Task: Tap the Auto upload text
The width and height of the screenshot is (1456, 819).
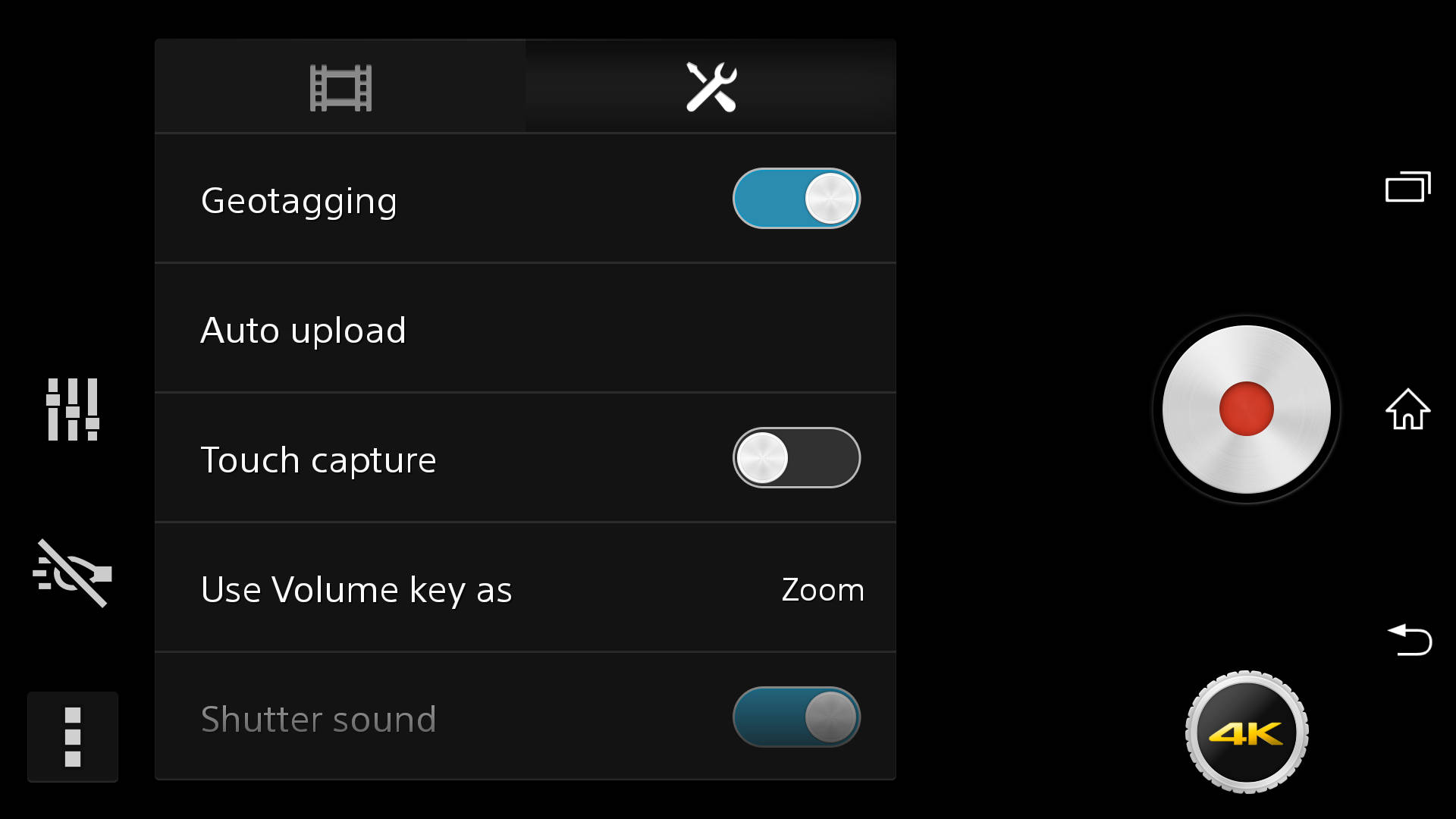Action: 303,331
